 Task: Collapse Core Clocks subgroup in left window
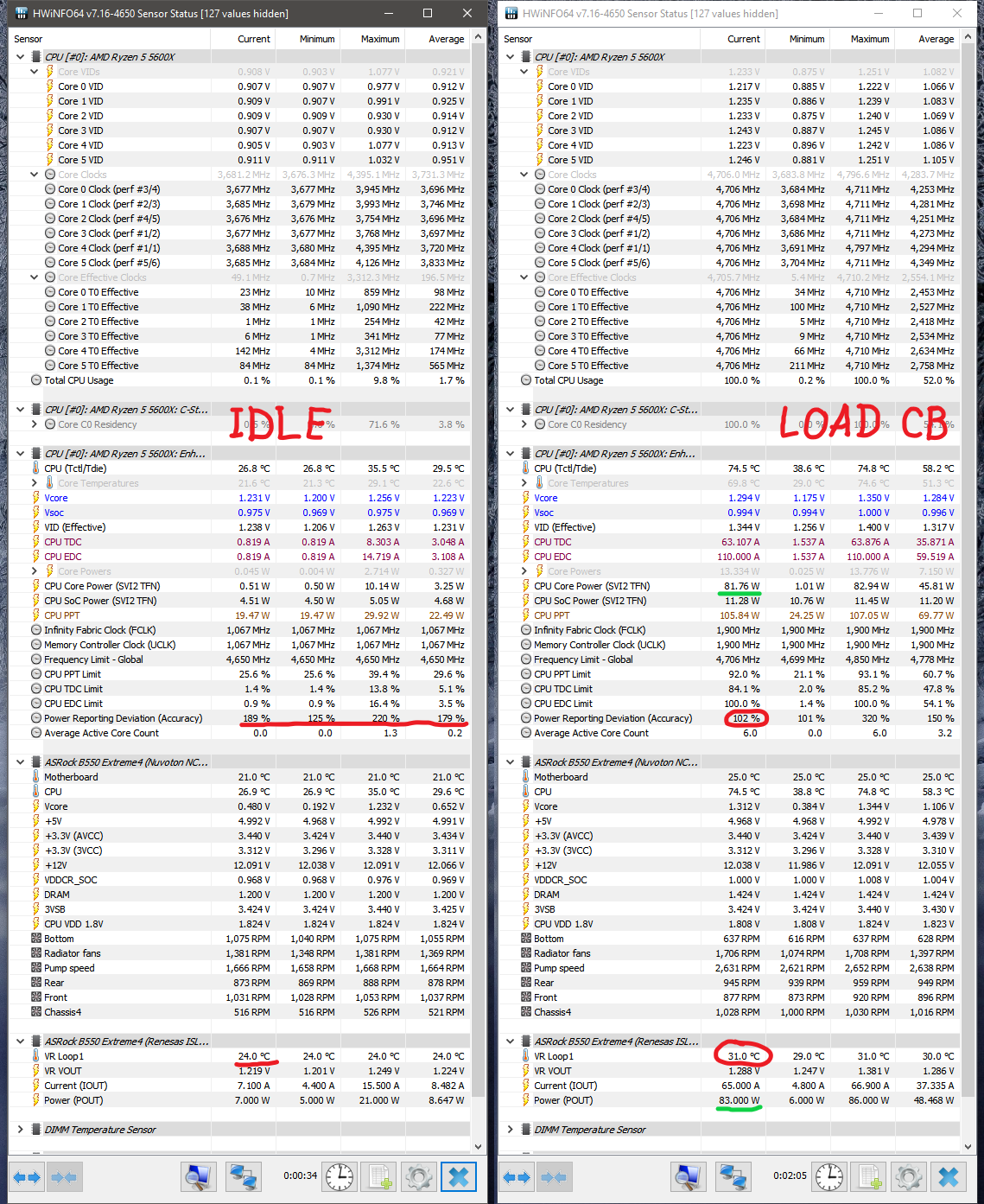(x=34, y=175)
